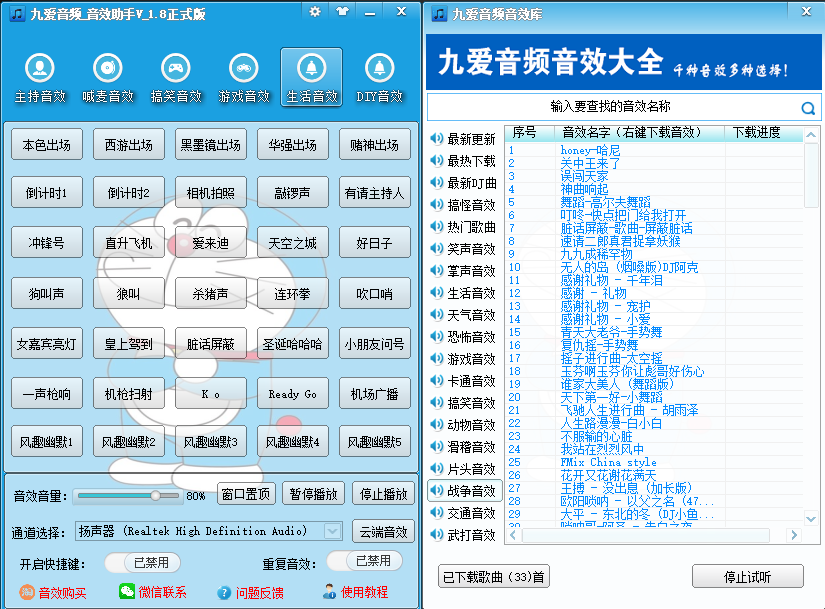Open the 问题反馈 link
Image resolution: width=825 pixels, height=609 pixels.
coord(250,593)
